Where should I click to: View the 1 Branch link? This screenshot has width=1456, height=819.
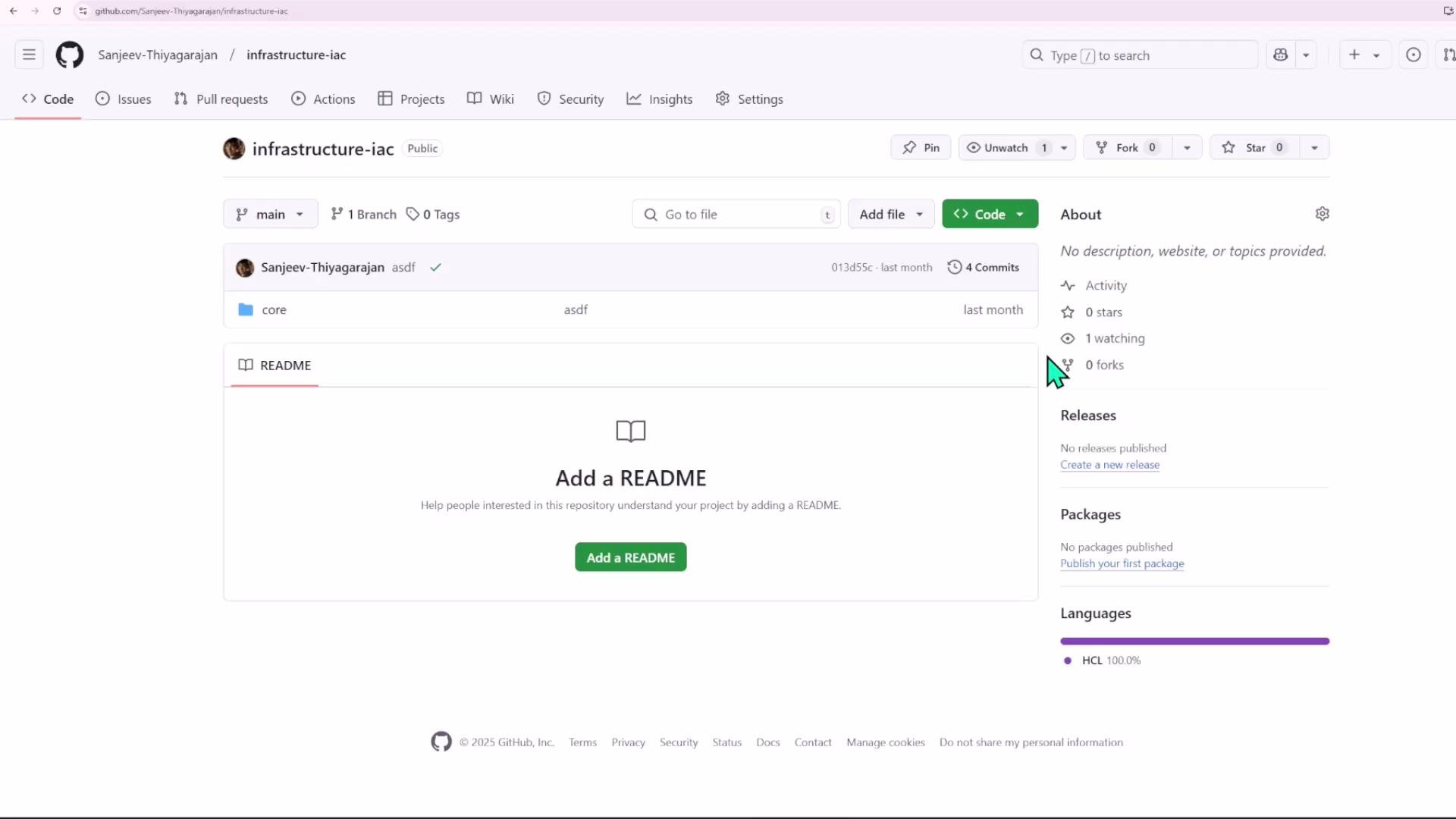364,215
